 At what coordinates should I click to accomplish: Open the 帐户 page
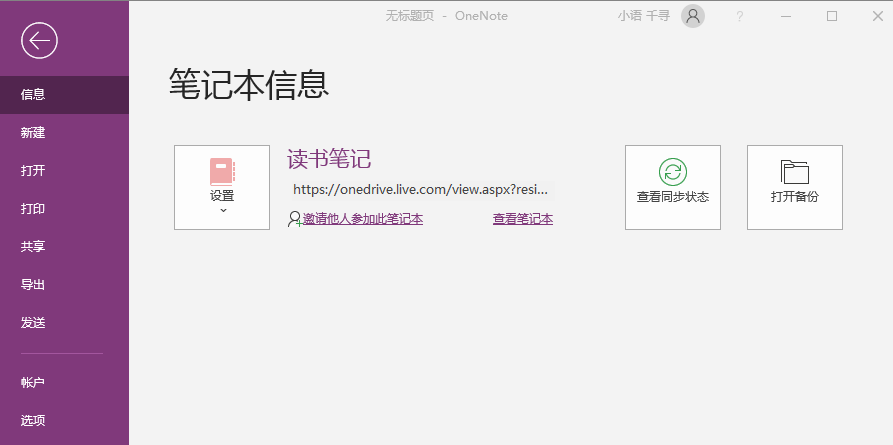click(64, 383)
